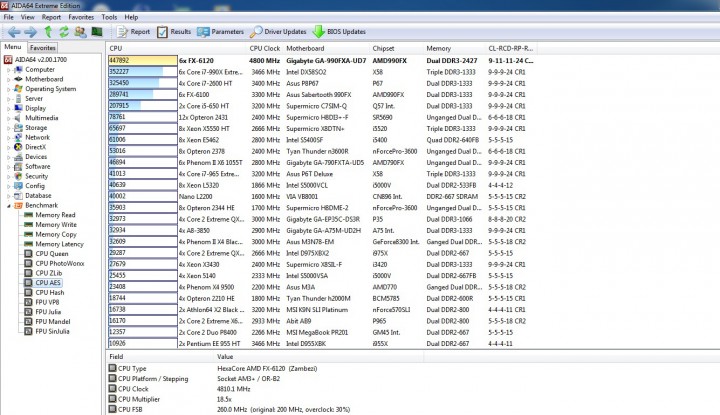Screen dimensions: 720x415
Task: Check for BIOS Updates
Action: pyautogui.click(x=339, y=32)
